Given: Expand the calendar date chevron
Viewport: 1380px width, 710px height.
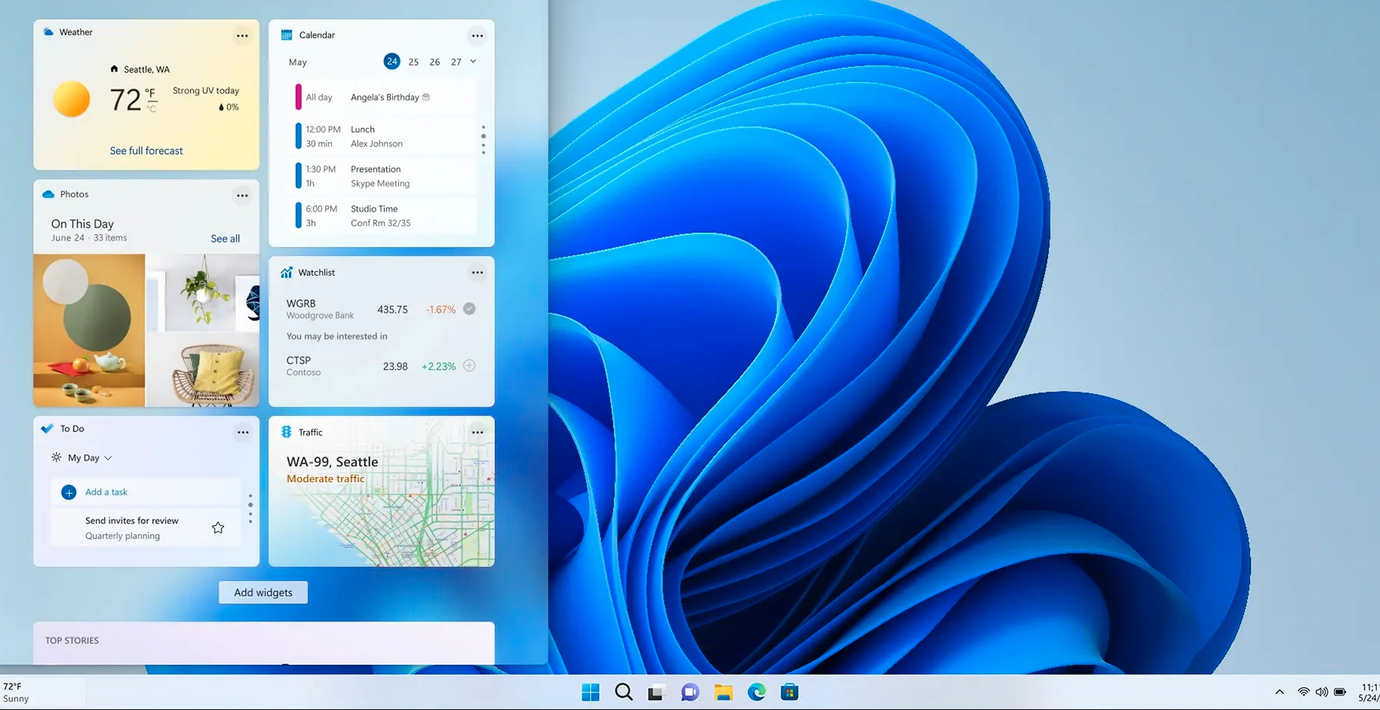Looking at the screenshot, I should [473, 62].
